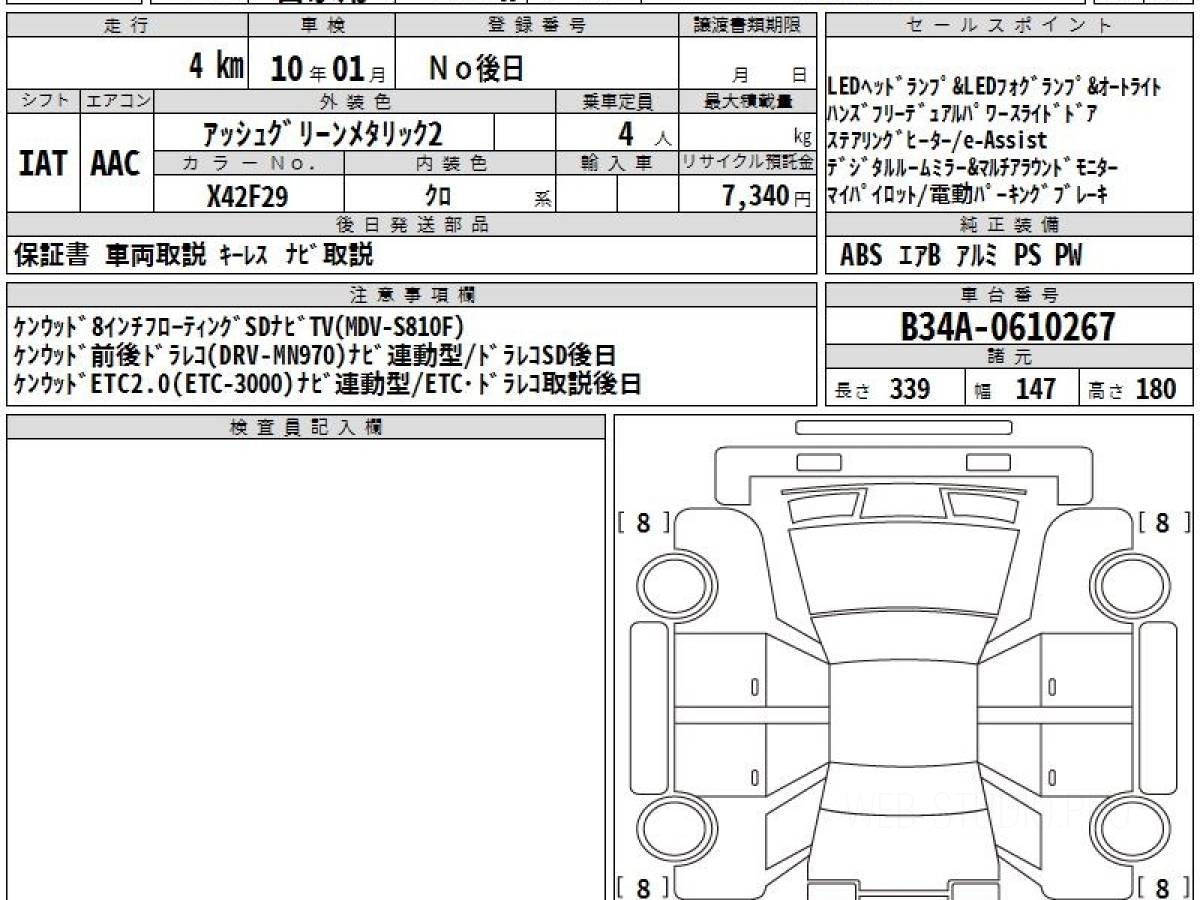Image resolution: width=1200 pixels, height=900 pixels.
Task: Select "保証書" in later-shipped parts
Action: (51, 256)
